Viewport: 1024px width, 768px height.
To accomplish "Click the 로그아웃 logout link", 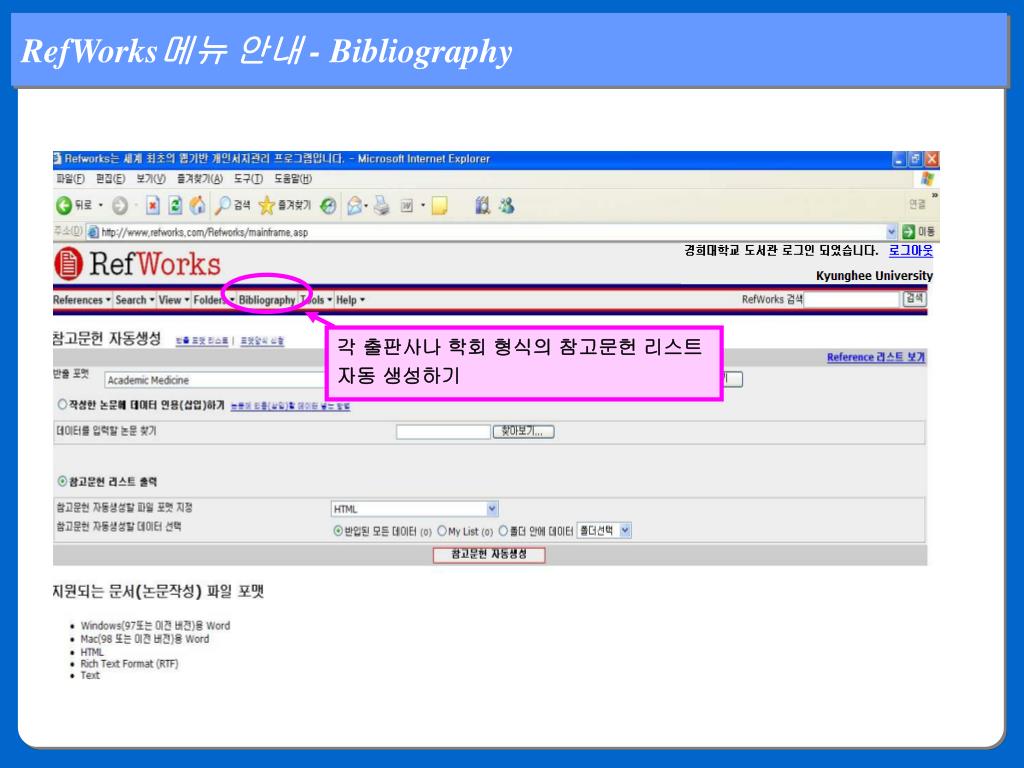I will (x=911, y=251).
